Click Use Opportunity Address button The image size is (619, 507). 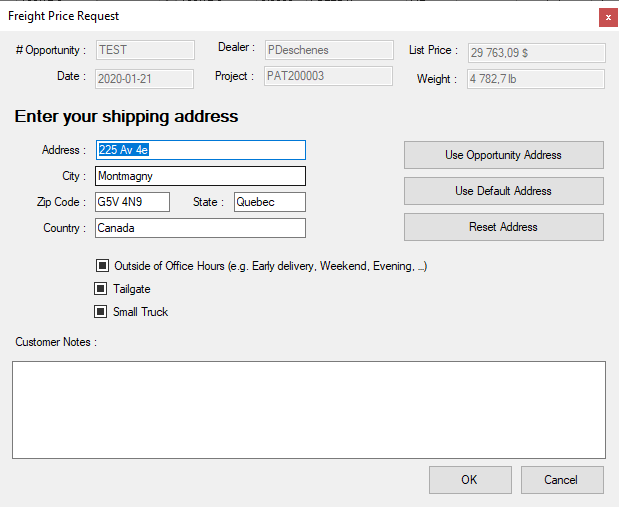[x=503, y=155]
